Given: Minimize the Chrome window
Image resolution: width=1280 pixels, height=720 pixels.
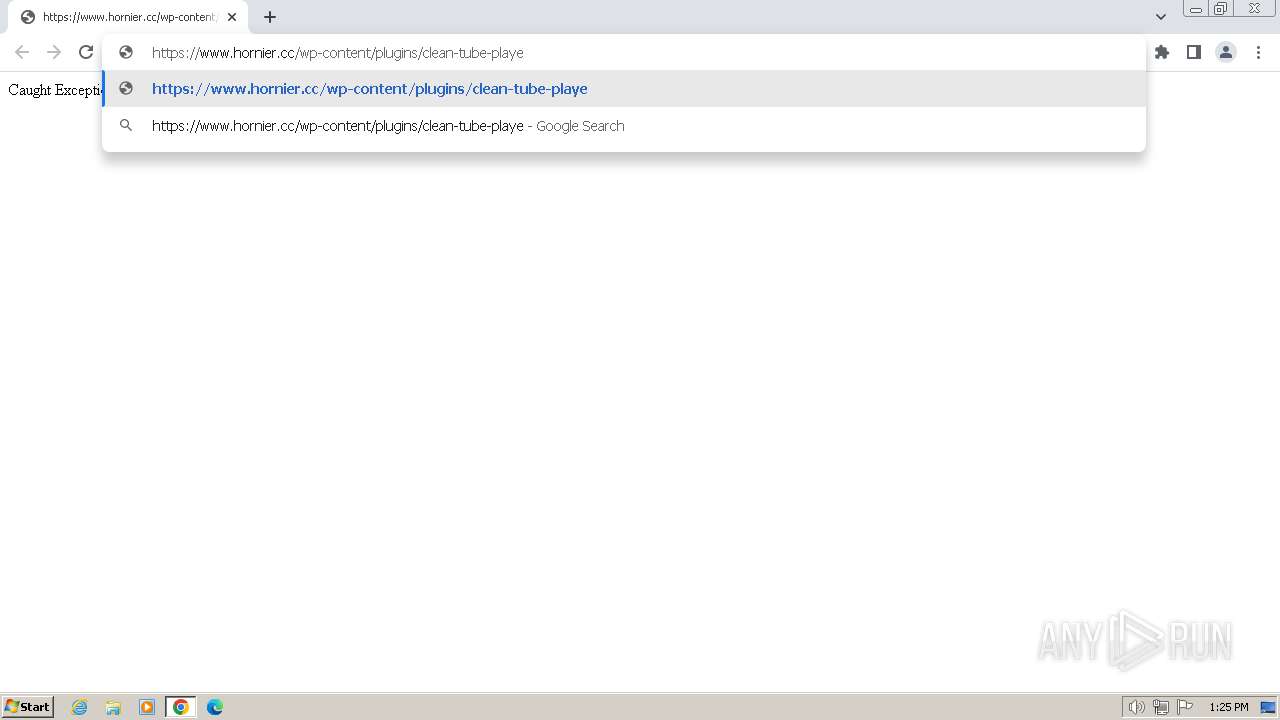Looking at the screenshot, I should click(1195, 9).
